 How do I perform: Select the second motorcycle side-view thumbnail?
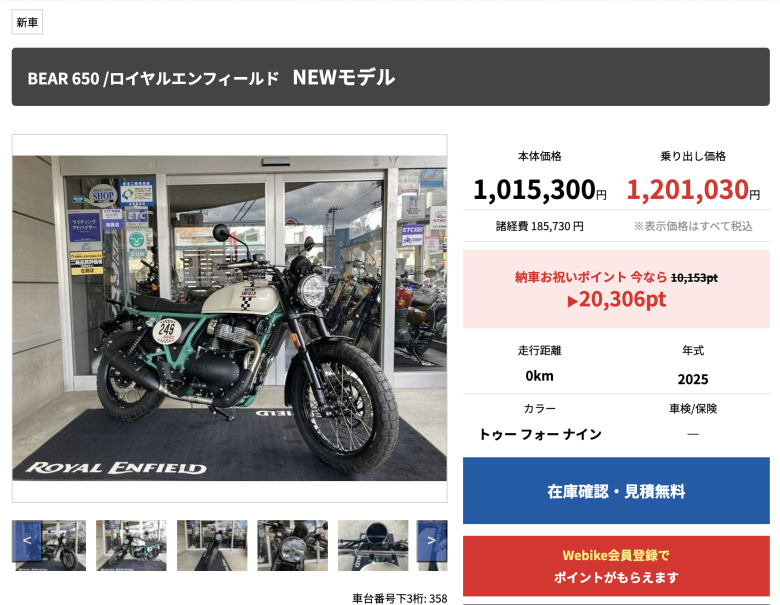point(131,545)
